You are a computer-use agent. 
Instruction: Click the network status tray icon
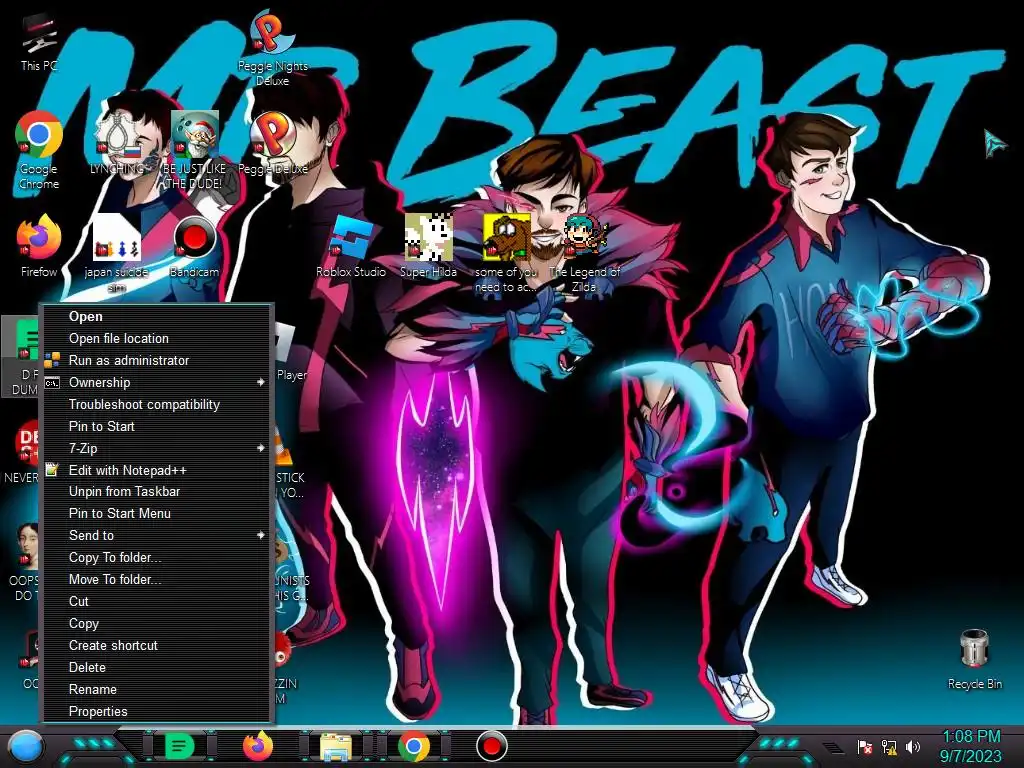click(889, 746)
